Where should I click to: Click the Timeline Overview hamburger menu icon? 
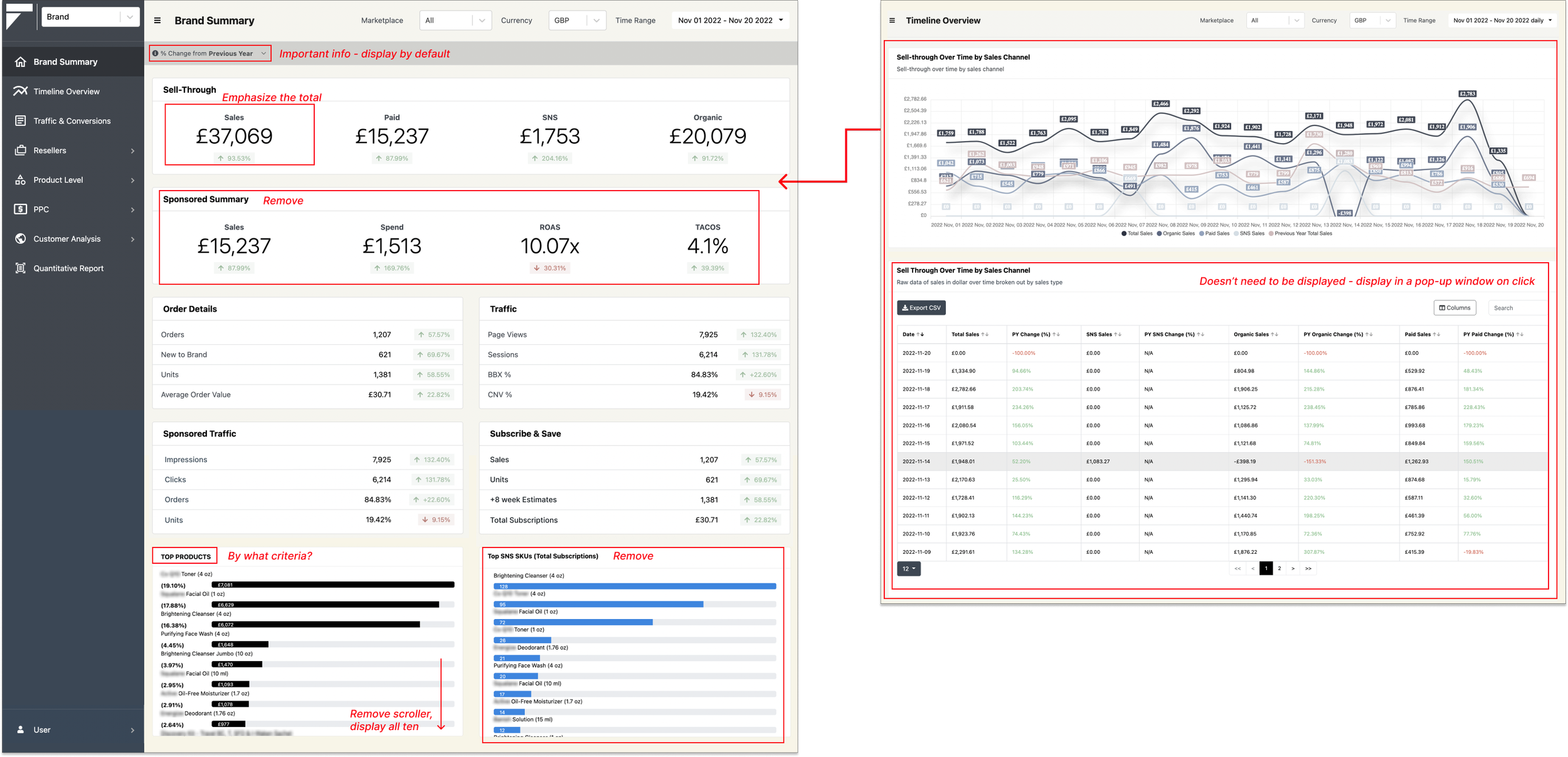(892, 21)
